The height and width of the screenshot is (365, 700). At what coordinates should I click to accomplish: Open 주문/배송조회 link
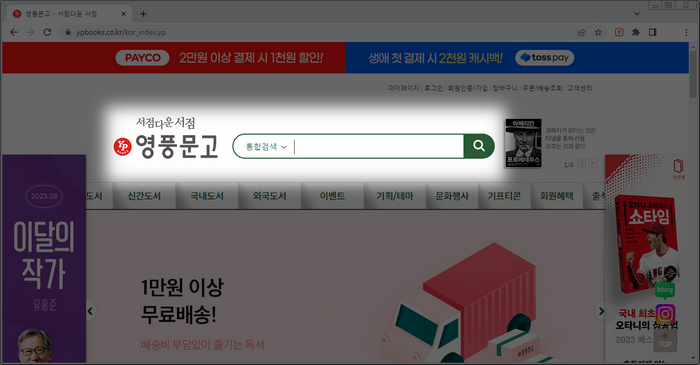coord(542,88)
